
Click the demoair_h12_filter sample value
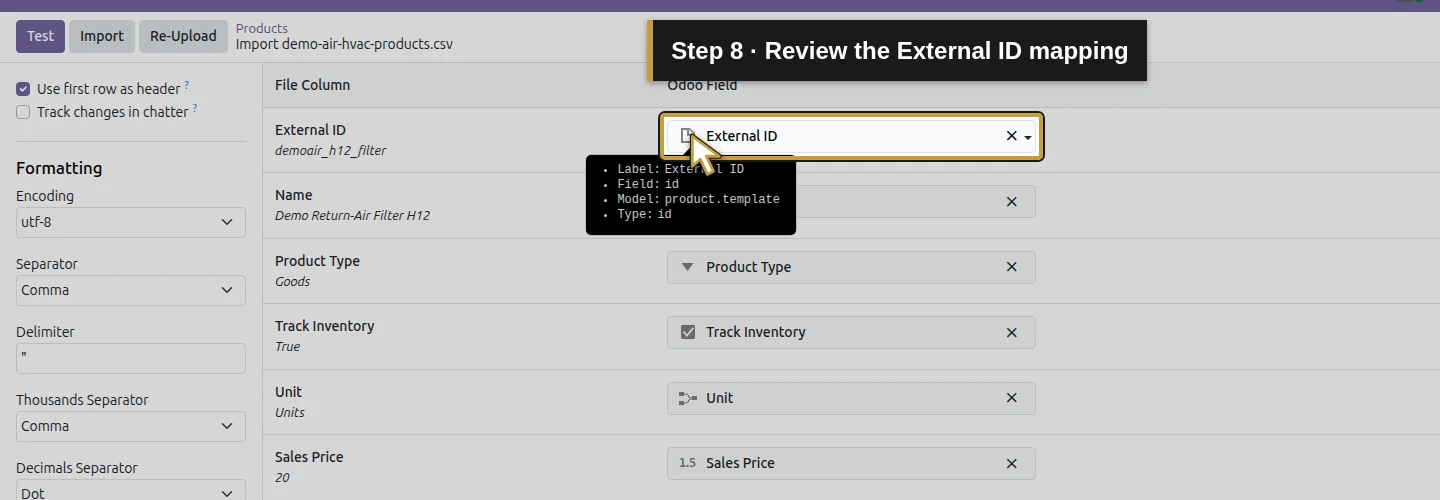330,151
